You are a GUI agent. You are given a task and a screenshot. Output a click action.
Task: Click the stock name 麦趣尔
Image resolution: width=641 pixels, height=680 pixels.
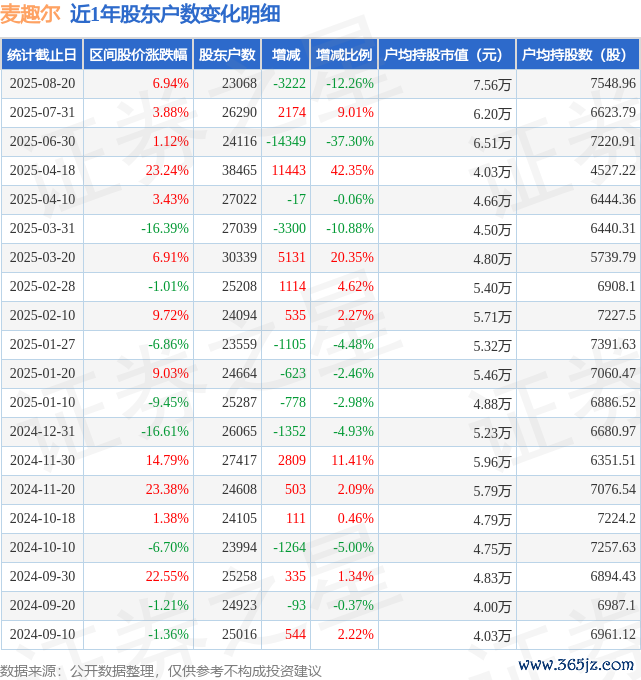pyautogui.click(x=30, y=14)
